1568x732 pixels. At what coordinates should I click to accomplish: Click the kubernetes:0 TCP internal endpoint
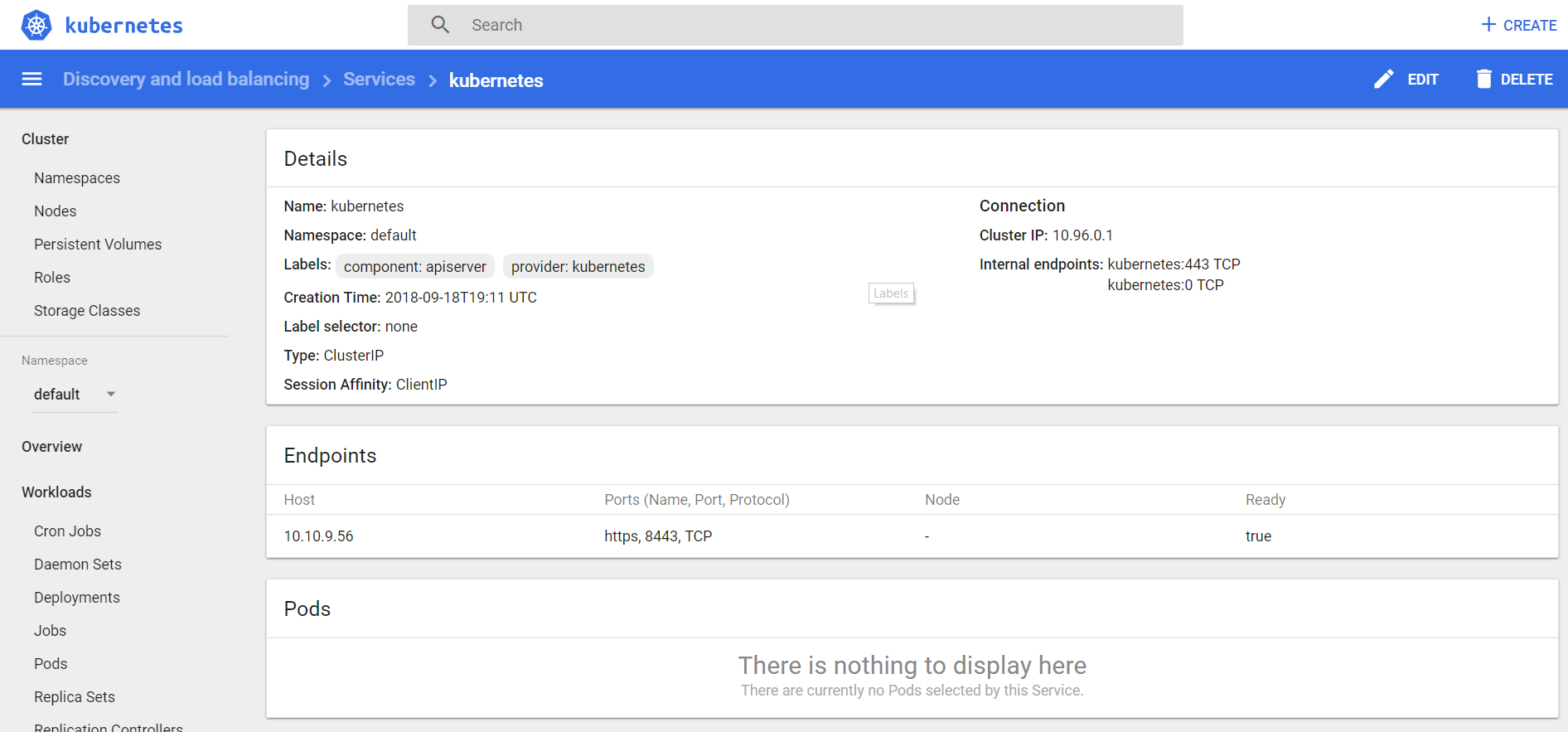[1165, 285]
